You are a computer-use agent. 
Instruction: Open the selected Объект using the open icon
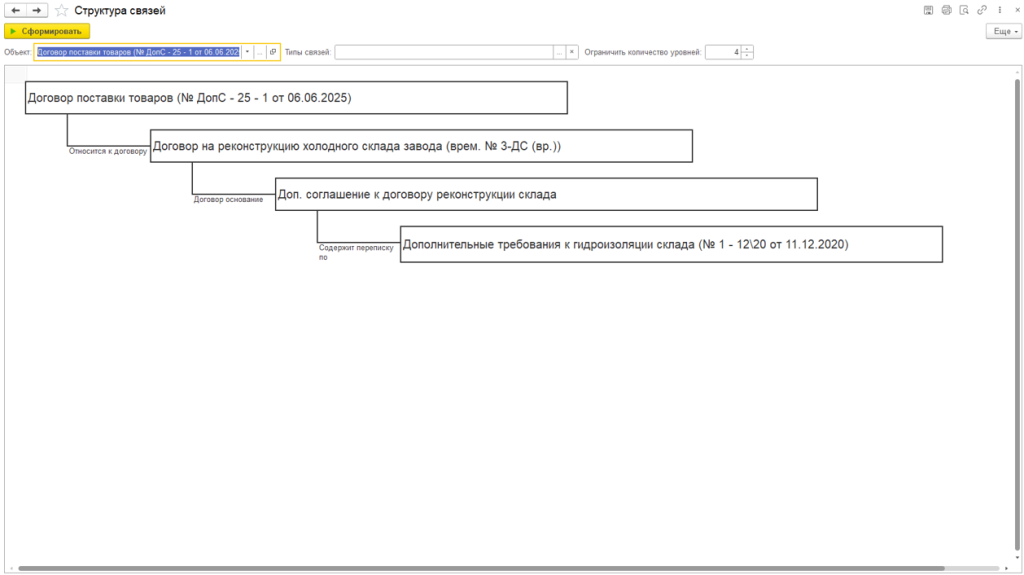coord(273,52)
